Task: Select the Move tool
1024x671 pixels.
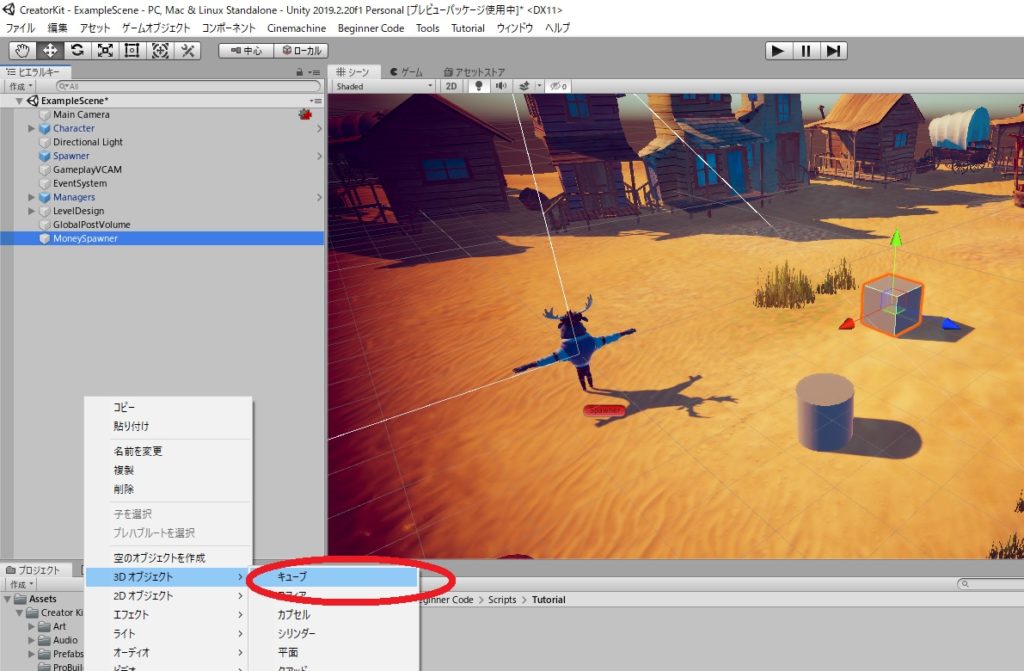Action: click(50, 50)
